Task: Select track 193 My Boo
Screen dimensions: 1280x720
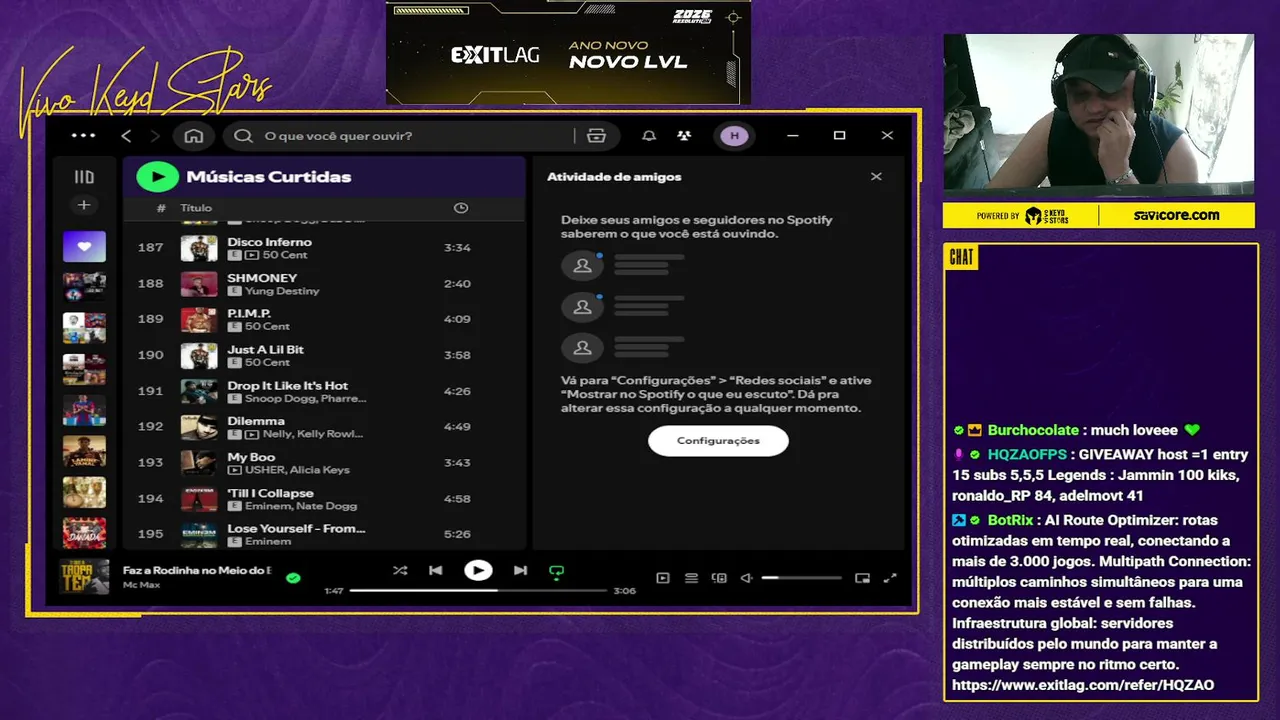Action: (324, 463)
